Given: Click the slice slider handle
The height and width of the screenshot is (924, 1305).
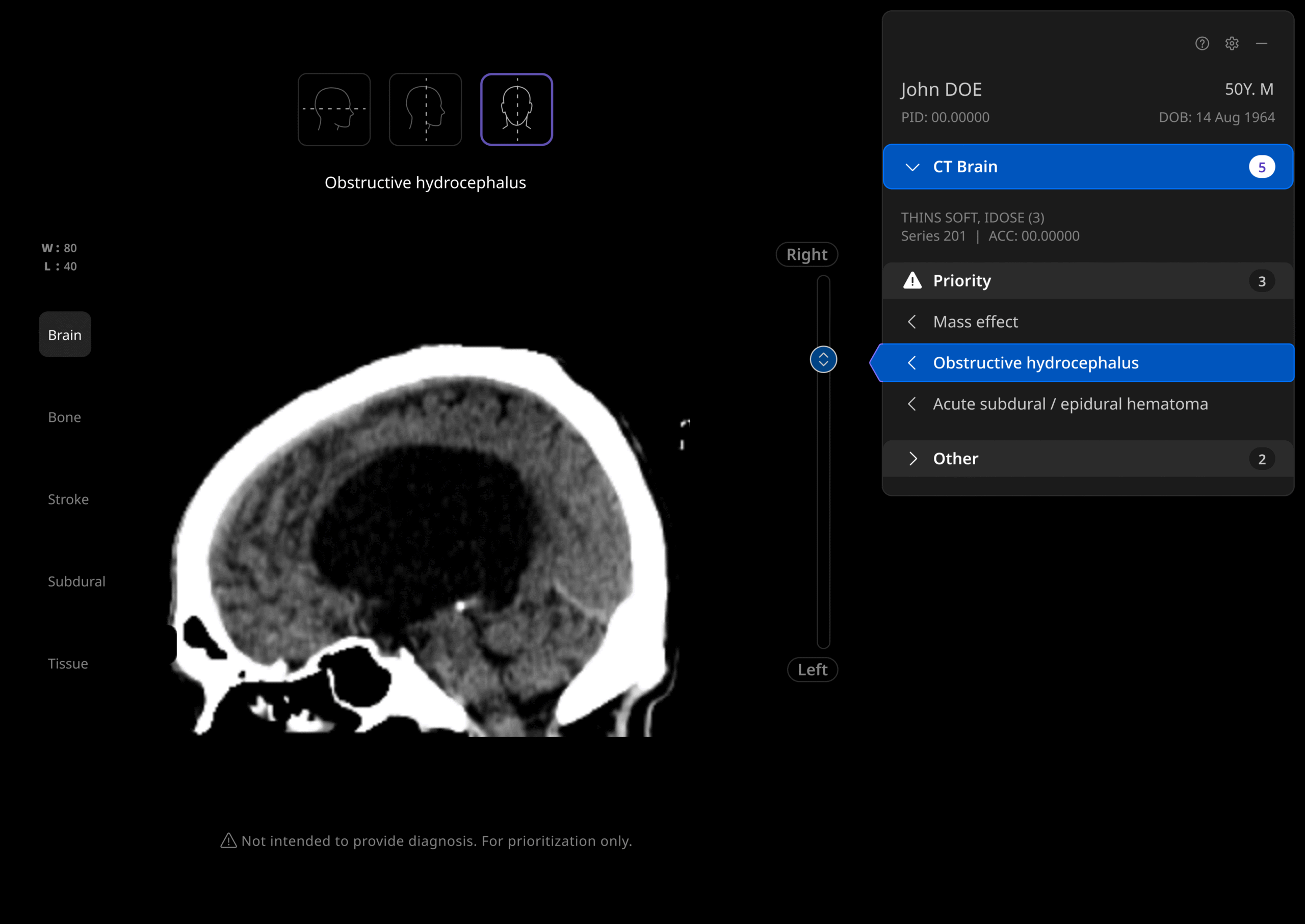Looking at the screenshot, I should (x=823, y=360).
